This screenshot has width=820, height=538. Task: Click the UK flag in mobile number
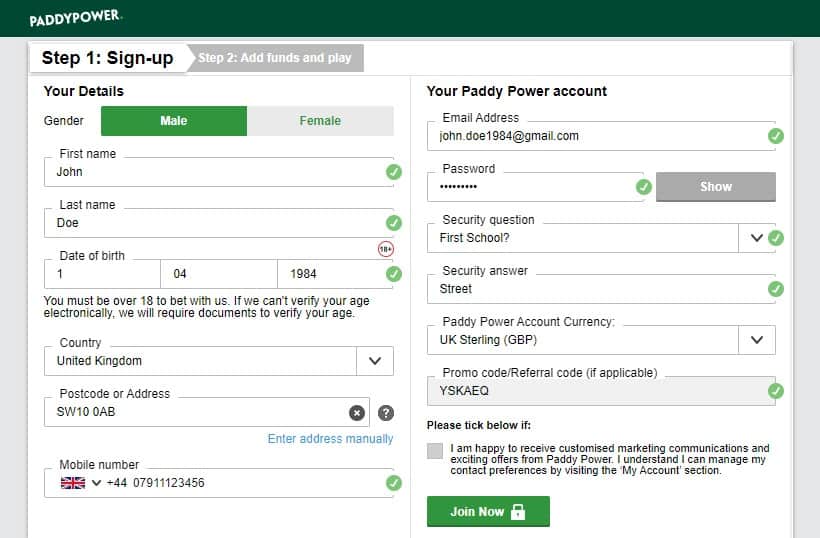(x=73, y=483)
